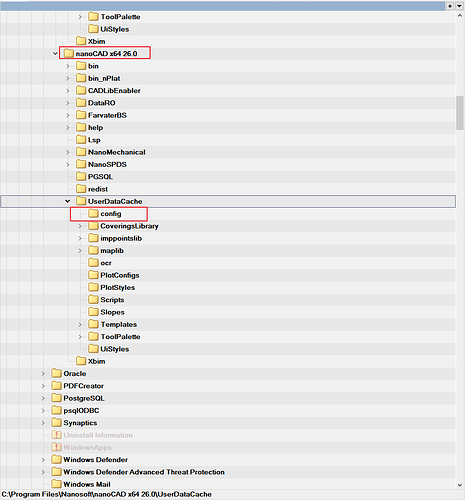The image size is (465, 500).
Task: Click the PlotStyles folder icon
Action: 93,287
